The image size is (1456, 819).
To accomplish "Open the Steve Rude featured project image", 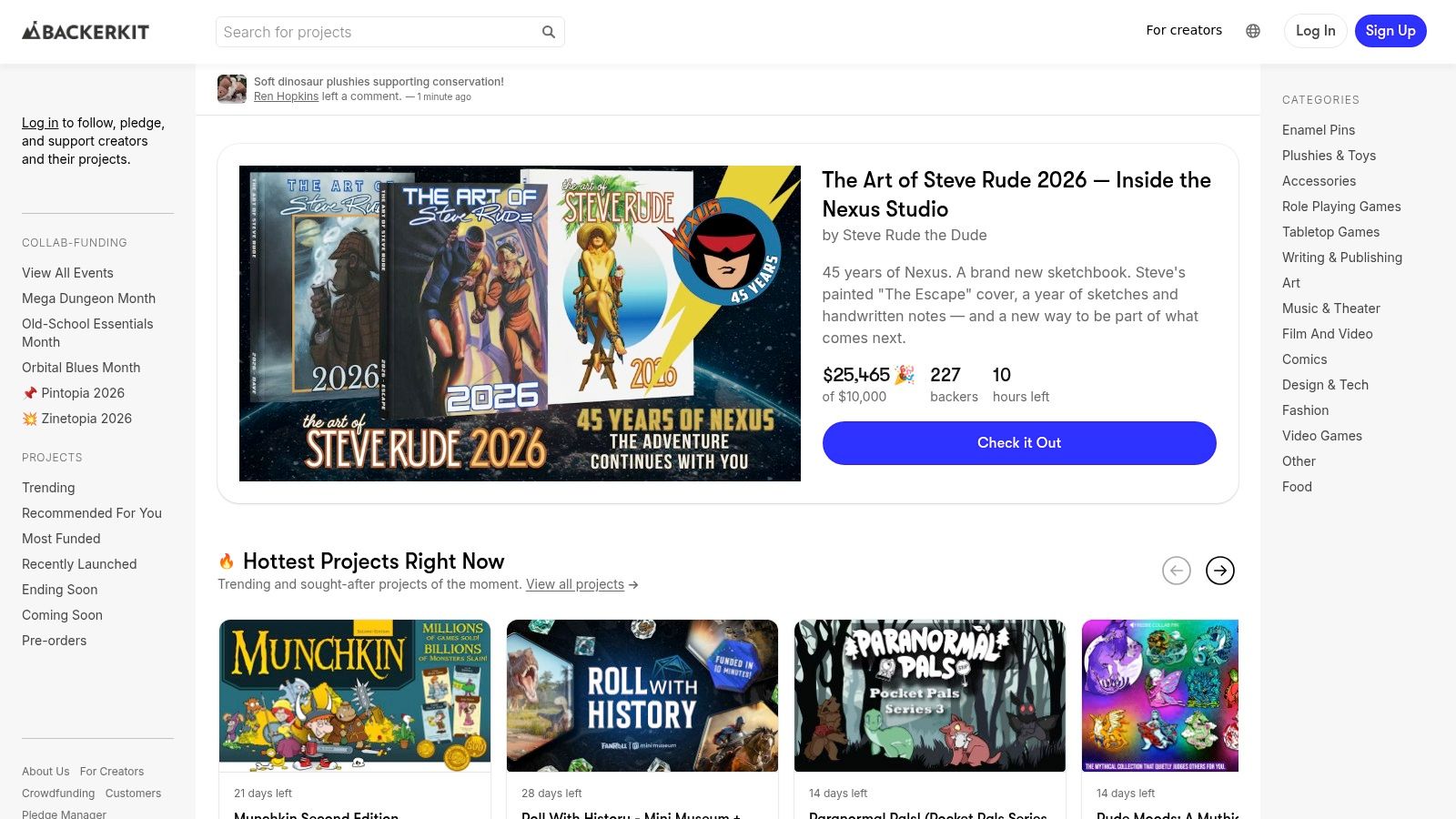I will coord(520,323).
